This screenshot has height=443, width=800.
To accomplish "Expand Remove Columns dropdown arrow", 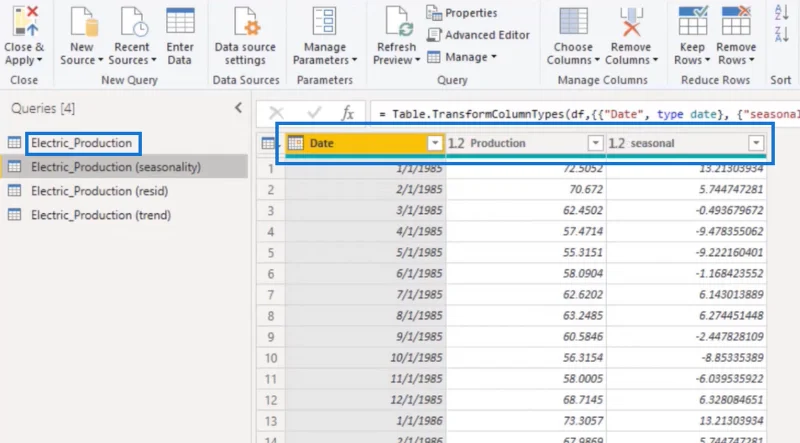I will point(655,60).
